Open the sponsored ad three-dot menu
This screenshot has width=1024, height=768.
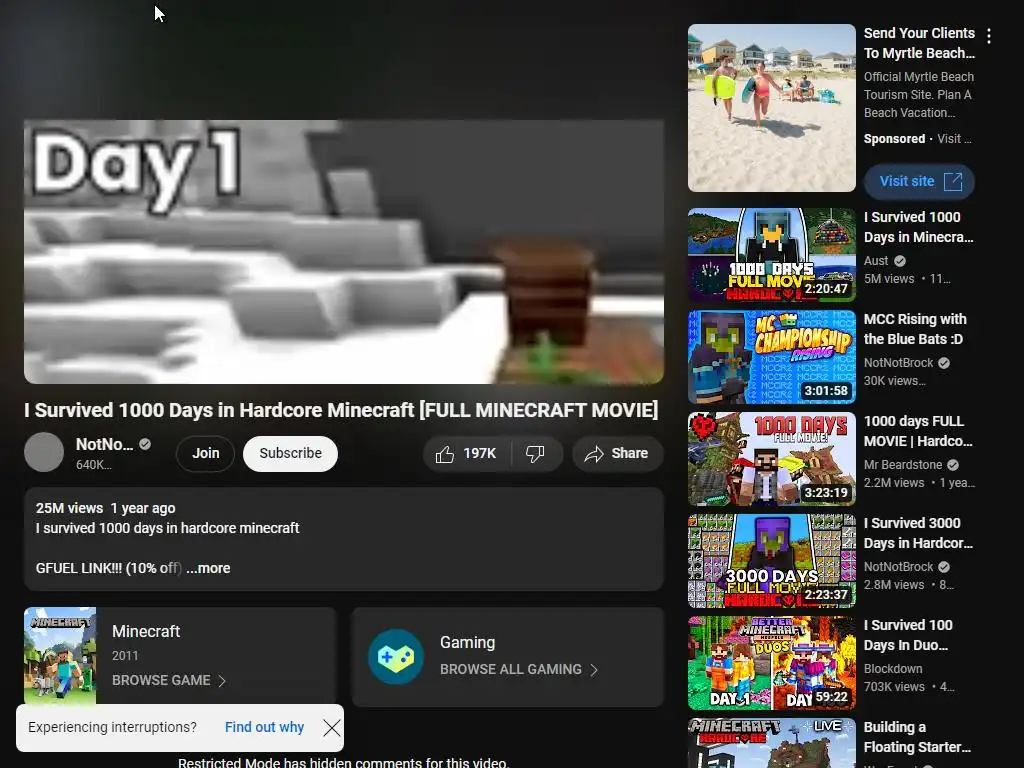point(989,36)
